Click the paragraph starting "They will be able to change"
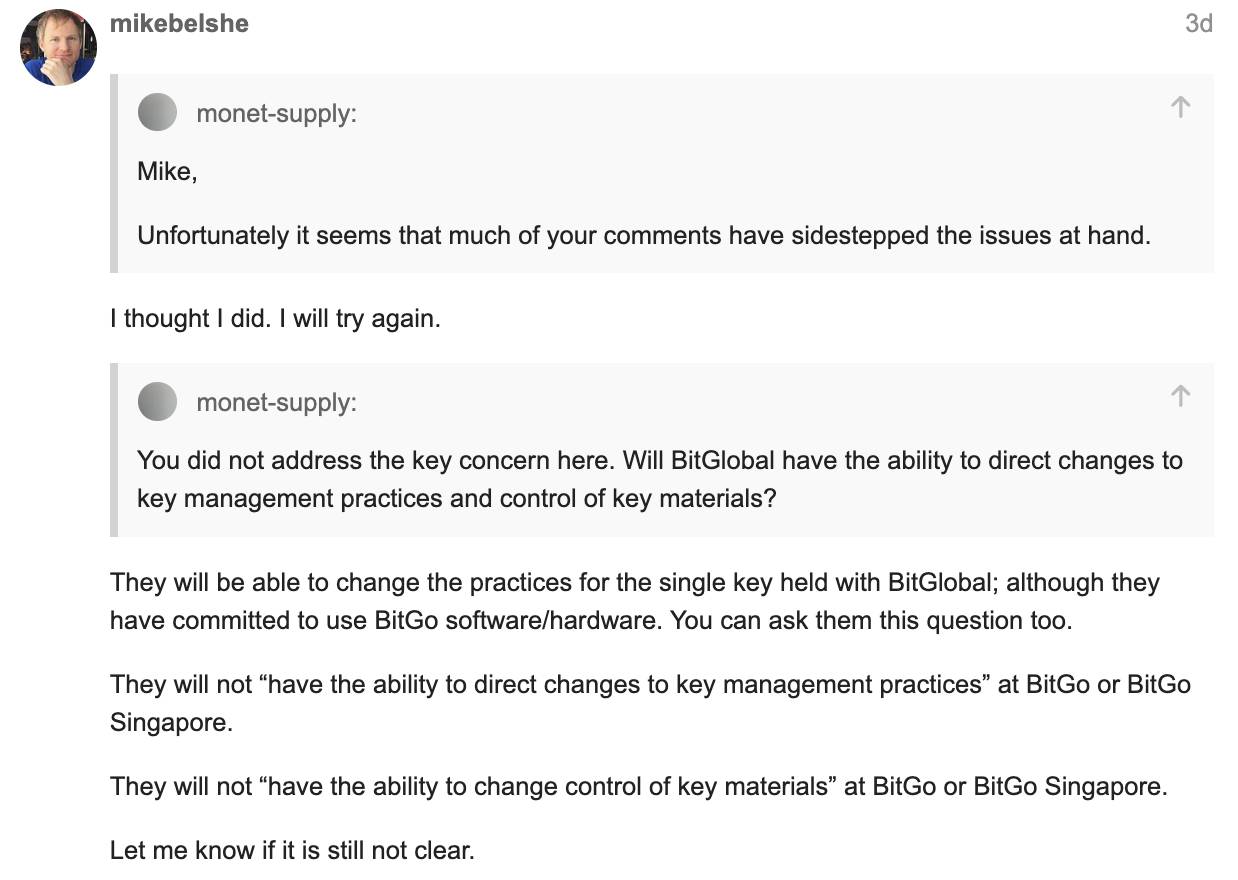This screenshot has width=1238, height=880. coord(635,601)
